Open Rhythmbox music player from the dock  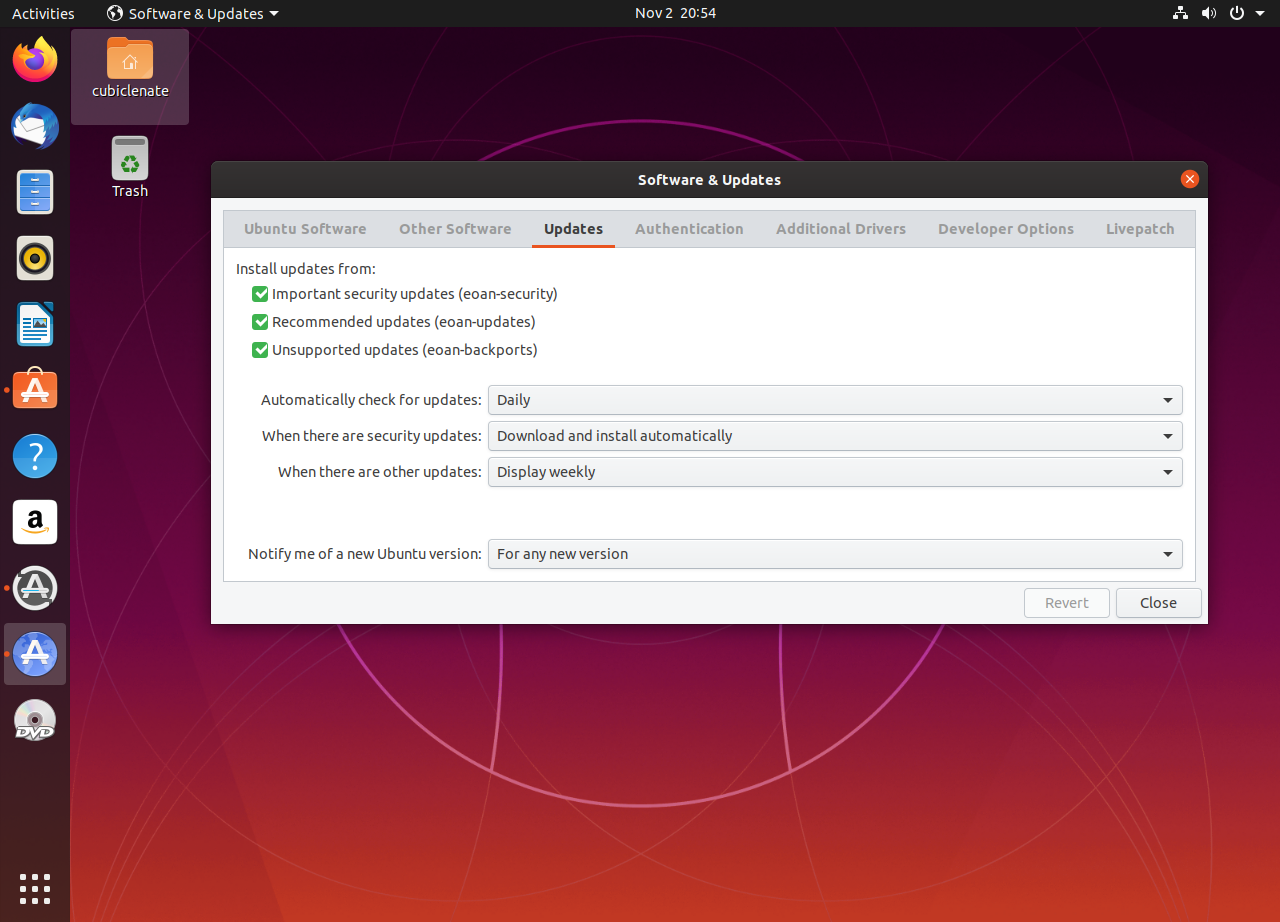35,258
